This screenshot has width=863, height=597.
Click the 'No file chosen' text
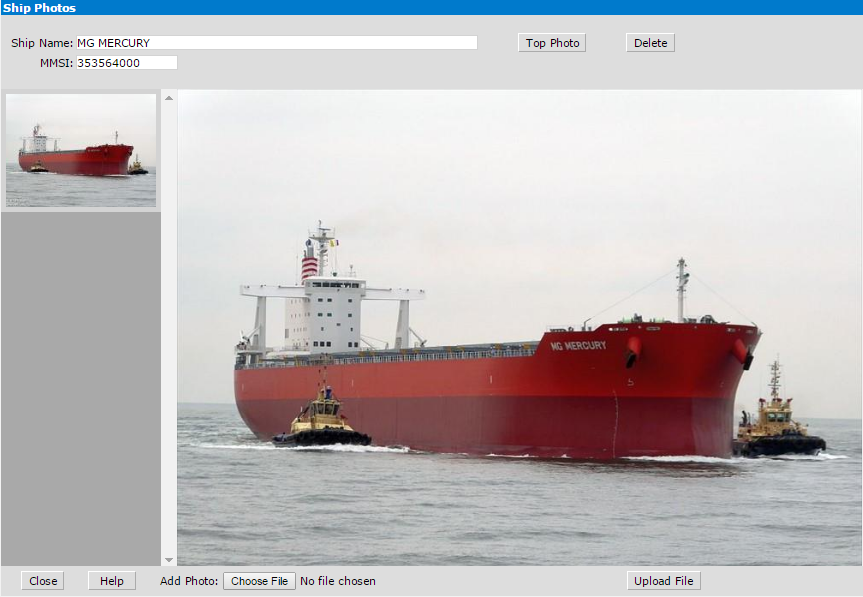coord(338,581)
